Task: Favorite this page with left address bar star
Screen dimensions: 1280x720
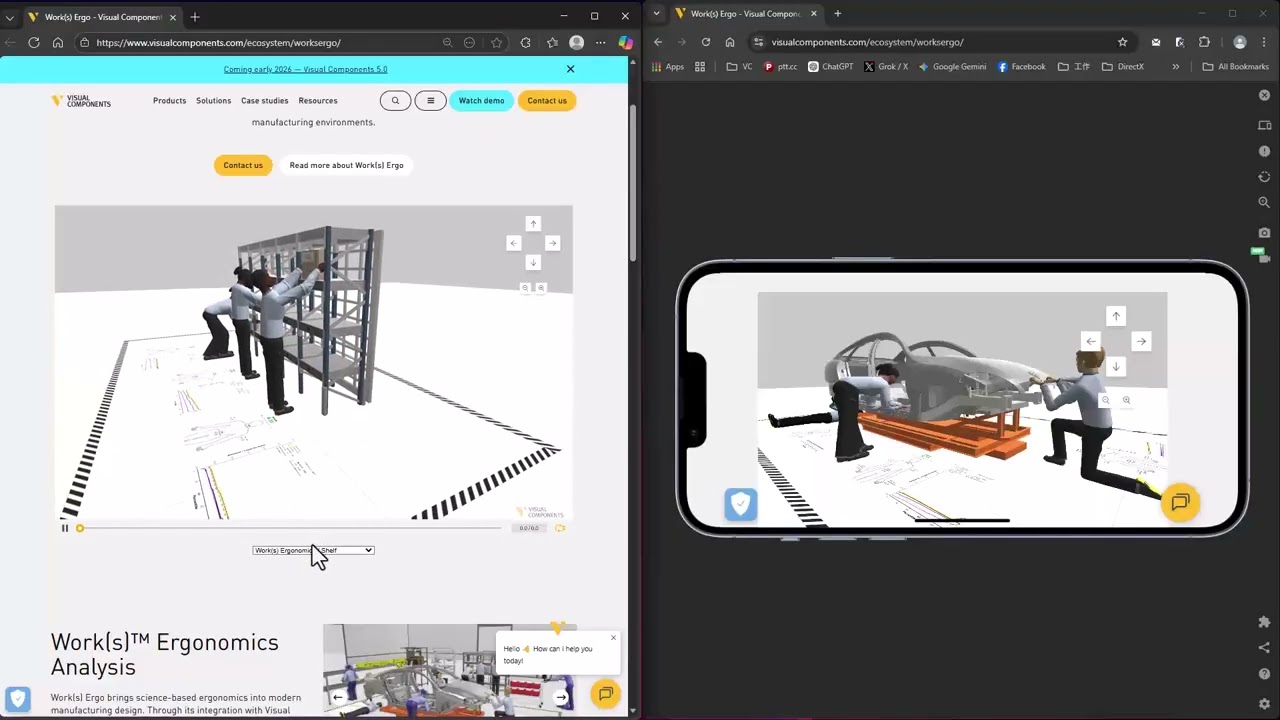Action: (x=496, y=42)
